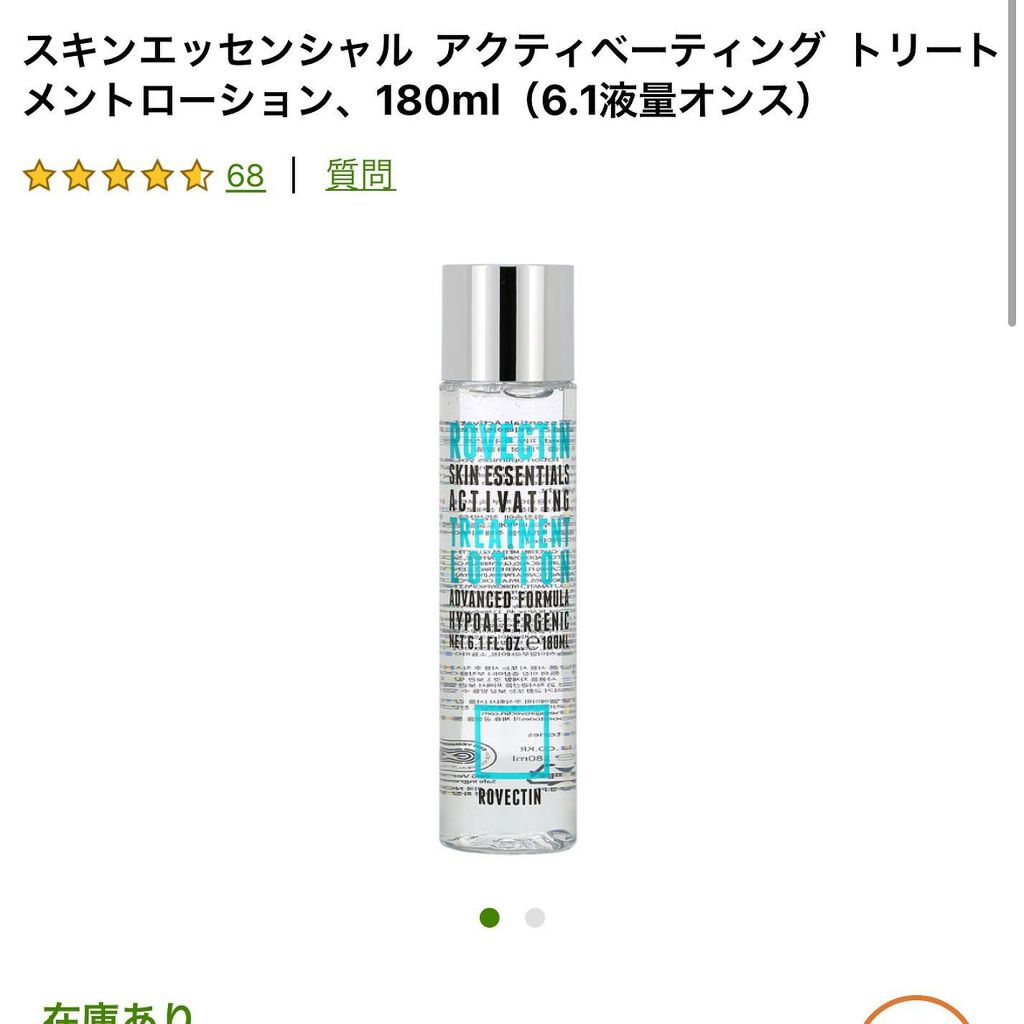Tap the small black ROVECTIN text at bottle base
This screenshot has height=1024, width=1024.
click(509, 797)
